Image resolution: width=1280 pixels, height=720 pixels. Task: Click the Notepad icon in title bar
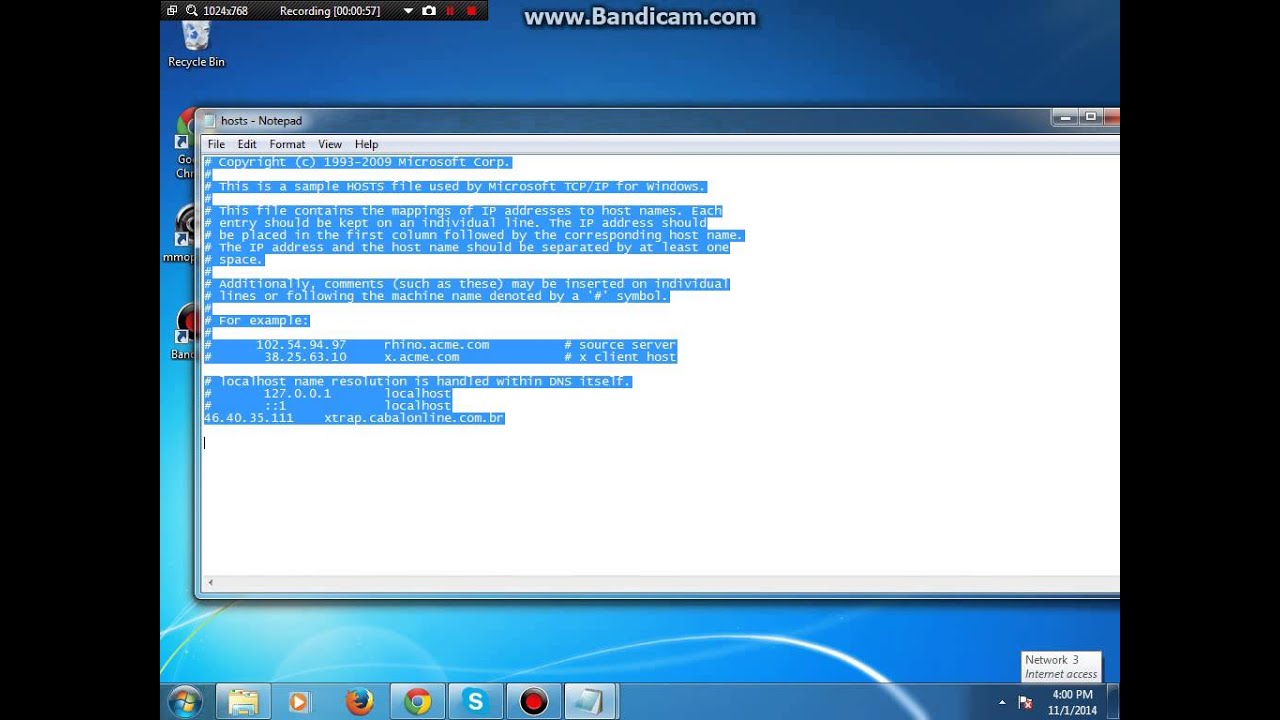pyautogui.click(x=209, y=121)
